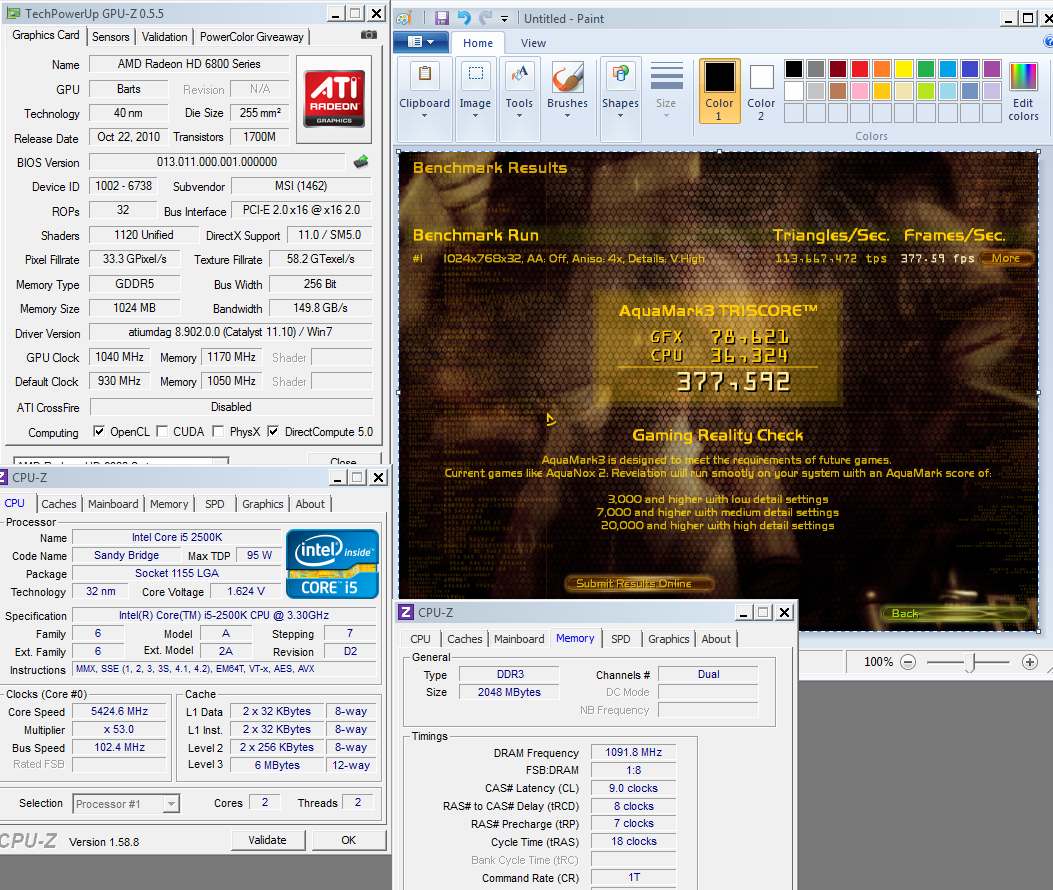Open the Processor #1 selection dropdown
1053x890 pixels.
click(171, 803)
